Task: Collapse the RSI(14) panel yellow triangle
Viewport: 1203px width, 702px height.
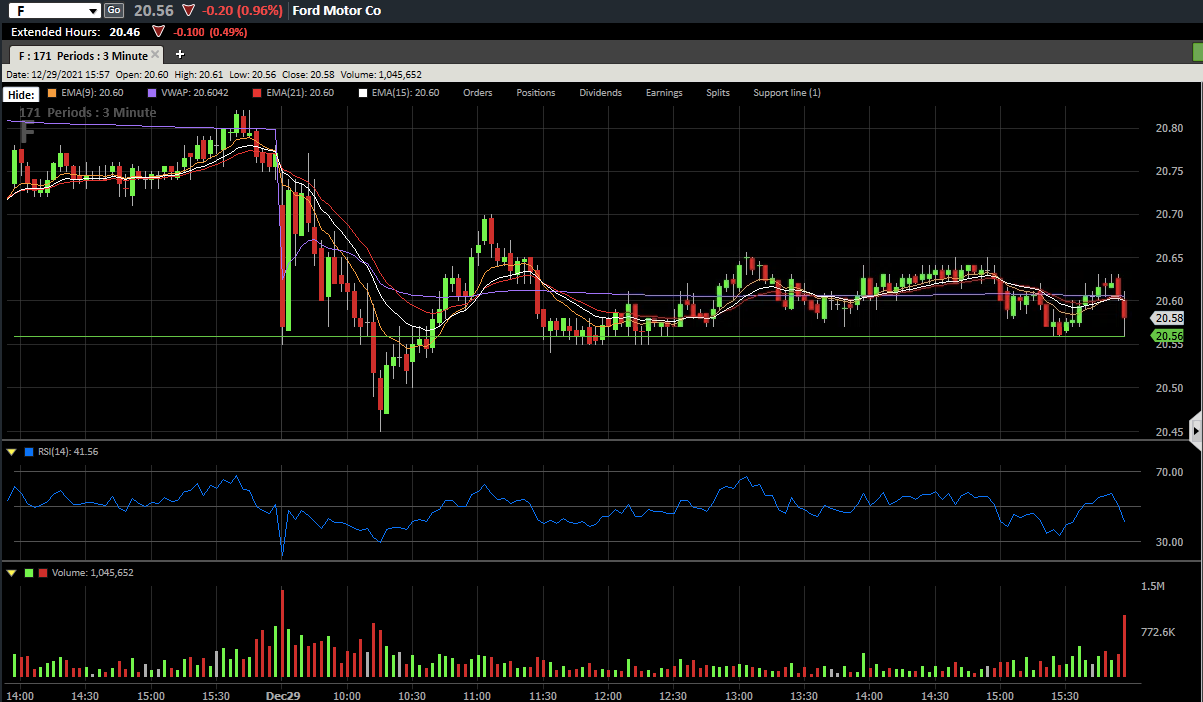Action: pos(12,452)
